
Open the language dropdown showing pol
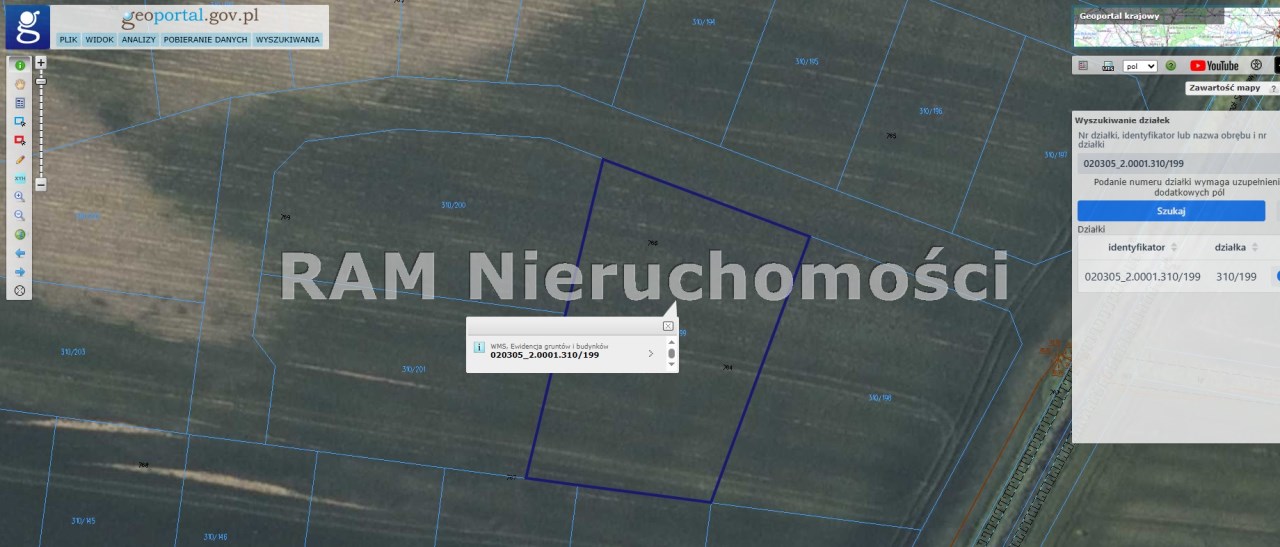(1139, 66)
